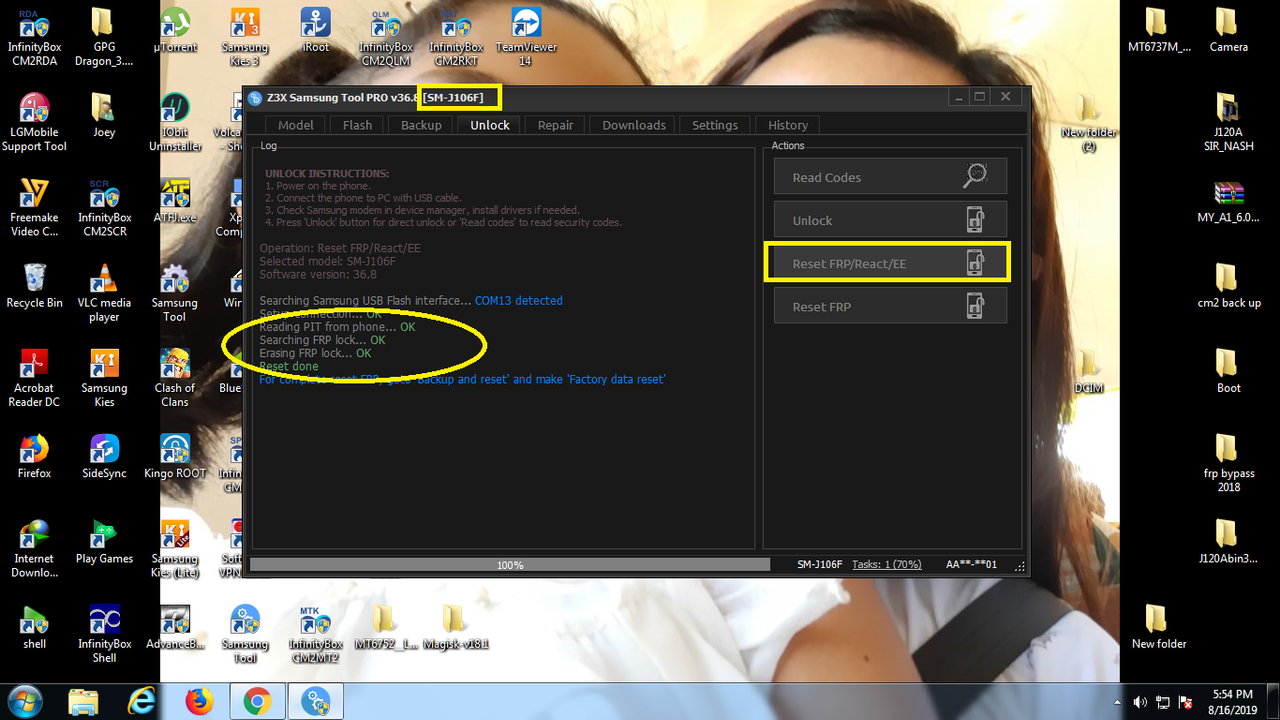The width and height of the screenshot is (1280, 720).
Task: Launch uTorrent from the desktop
Action: point(175,31)
